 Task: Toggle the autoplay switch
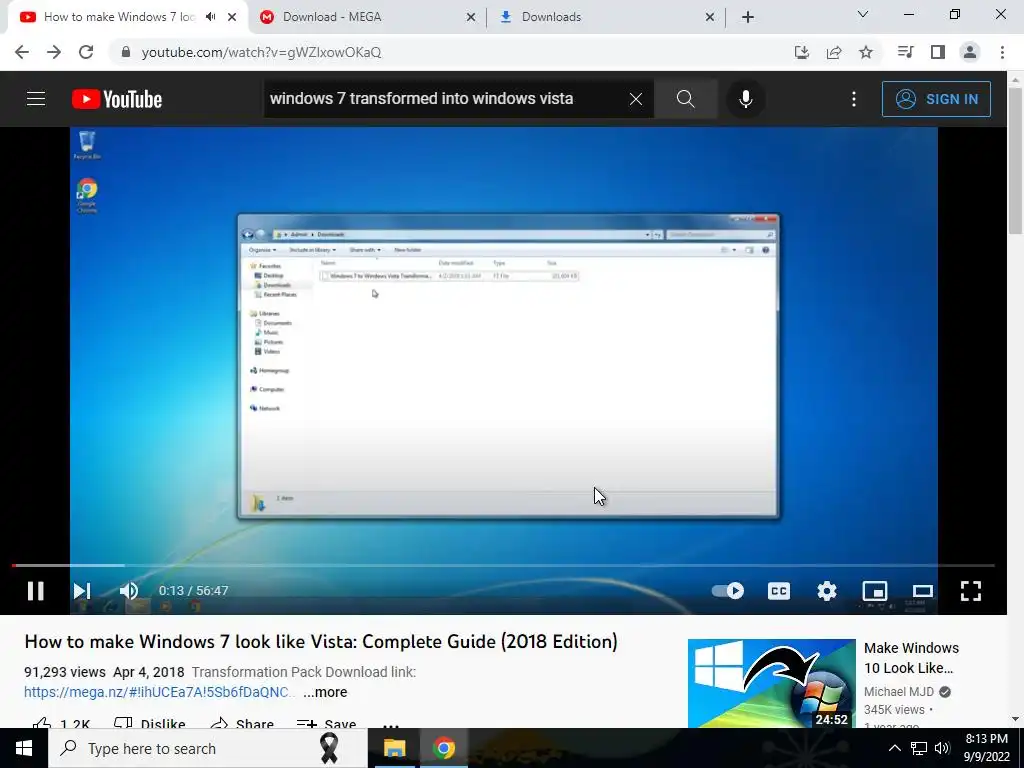pos(728,591)
